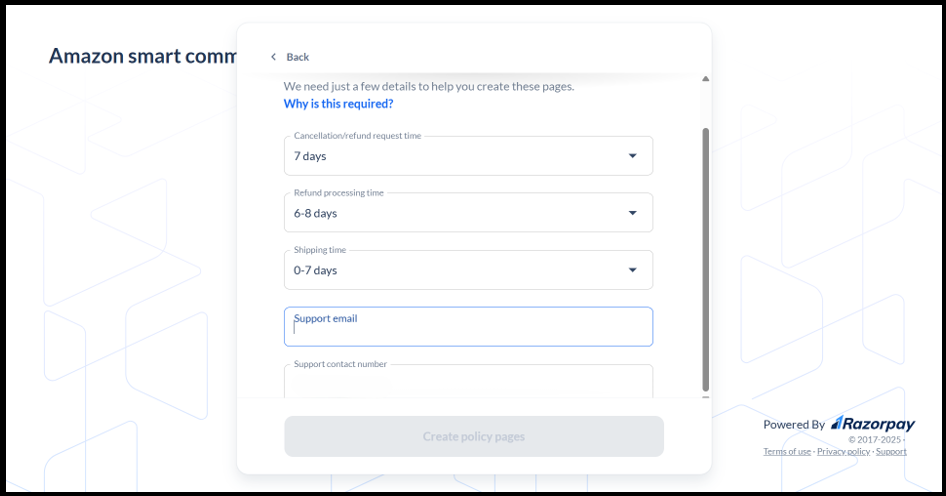946x496 pixels.
Task: Open the 'Why is this required?' link
Action: pyautogui.click(x=338, y=104)
